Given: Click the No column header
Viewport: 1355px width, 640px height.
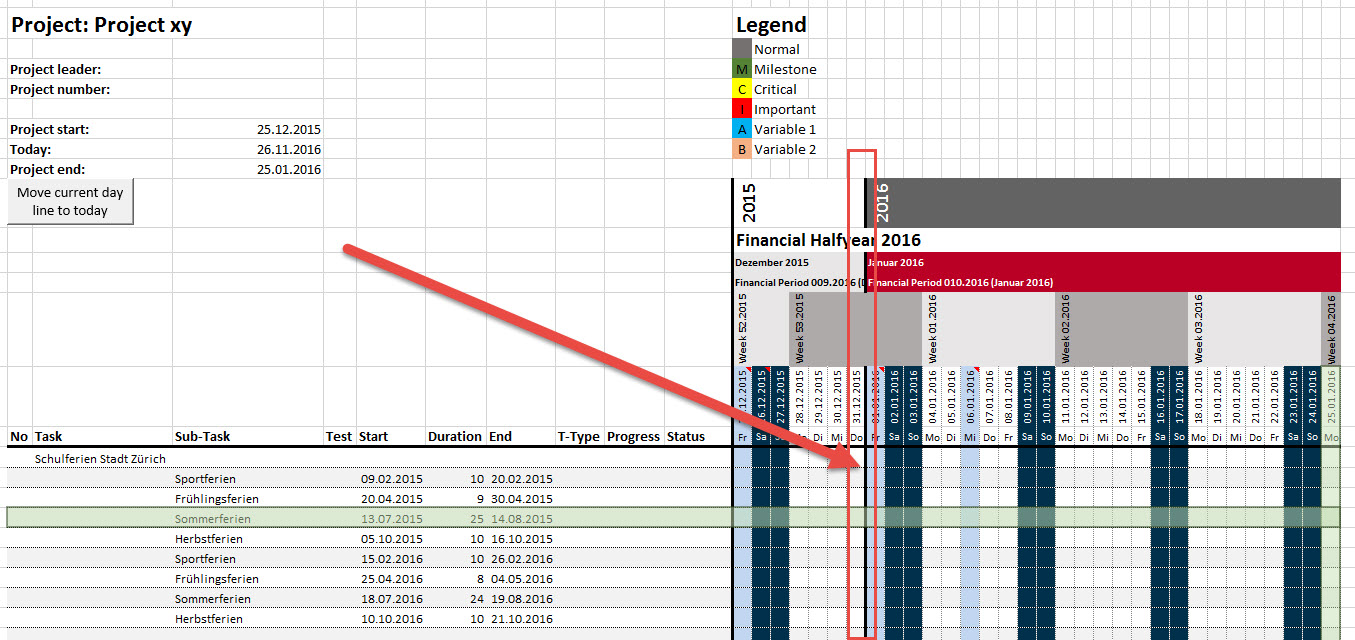Looking at the screenshot, I should click(x=19, y=436).
